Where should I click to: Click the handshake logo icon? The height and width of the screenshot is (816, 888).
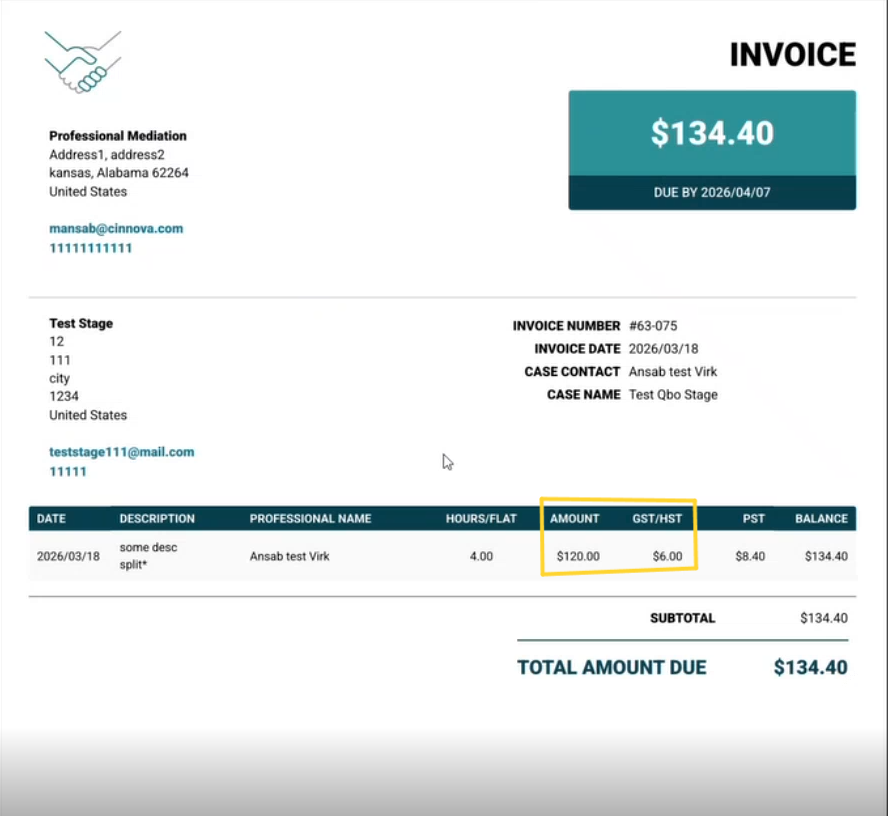click(82, 62)
